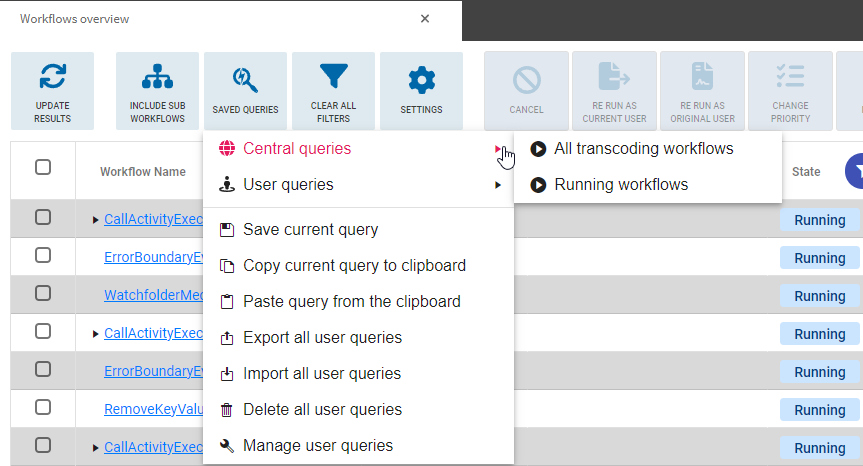Select the RemoveKeyValu row checkbox
Screen dimensions: 863x466
[x=43, y=408]
